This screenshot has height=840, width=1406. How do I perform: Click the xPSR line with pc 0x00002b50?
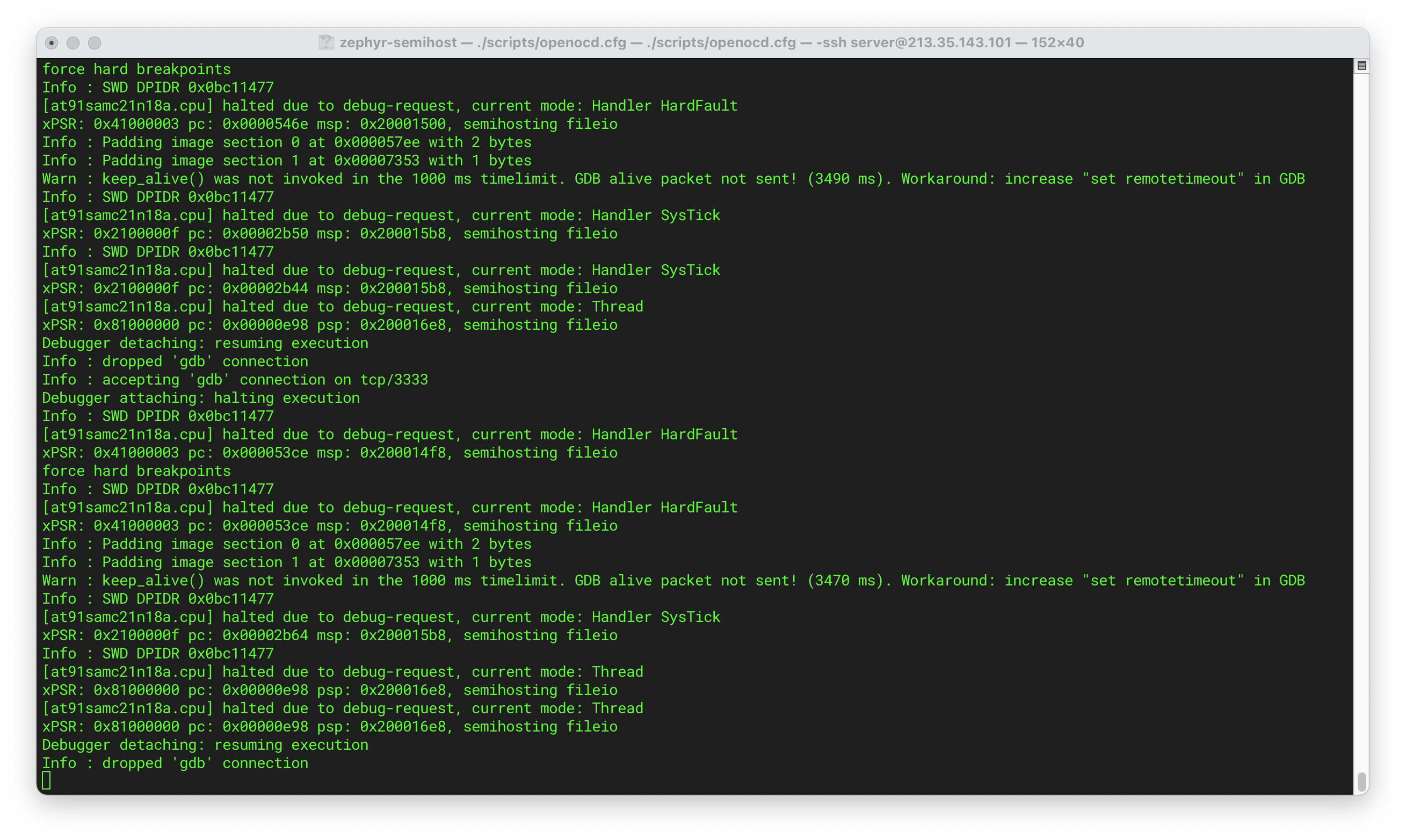tap(329, 234)
